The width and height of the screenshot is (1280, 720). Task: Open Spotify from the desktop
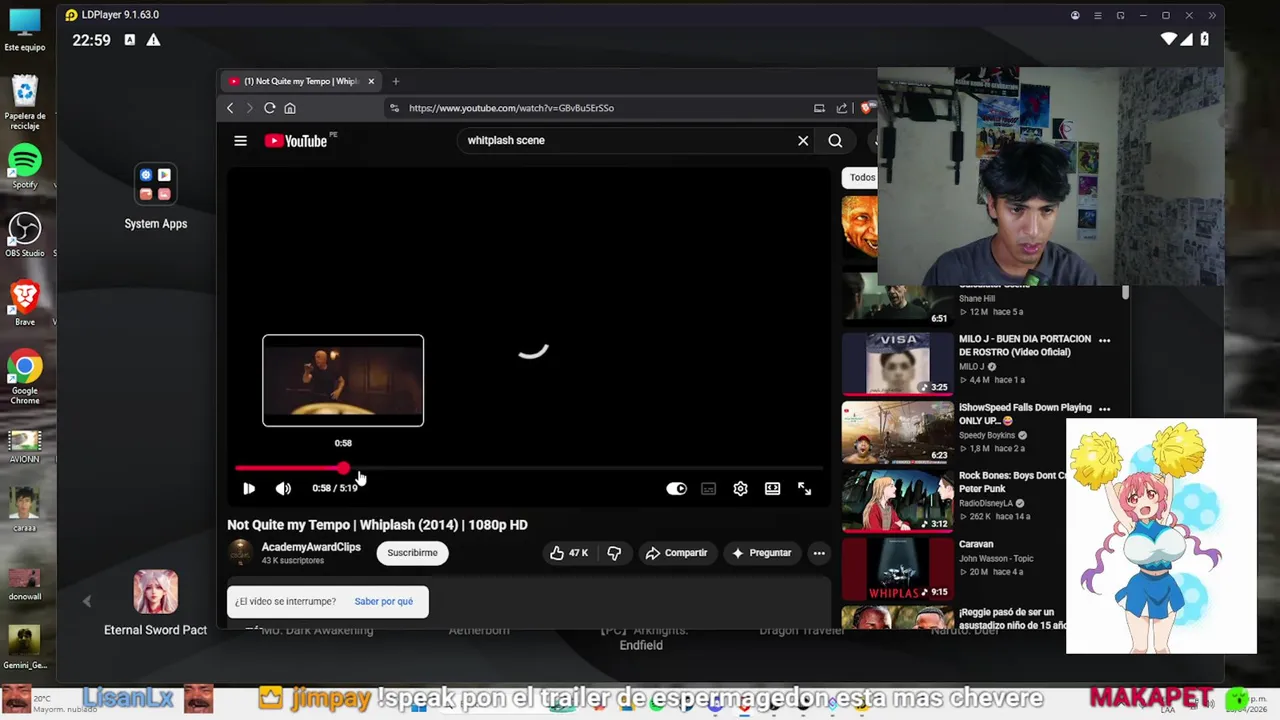pos(25,167)
